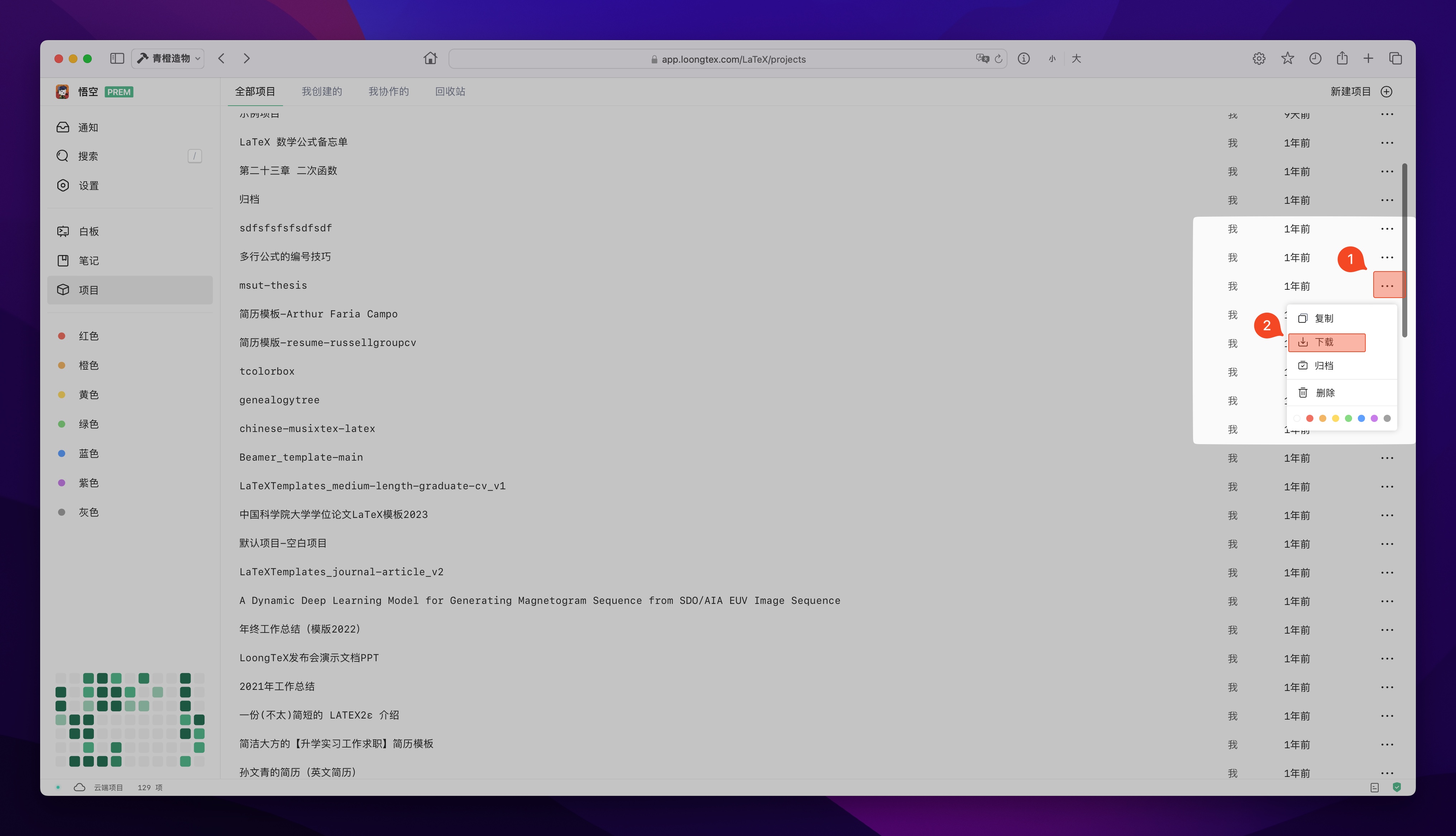The width and height of the screenshot is (1456, 836).
Task: Open more options for Beamer_template-main row
Action: tap(1387, 458)
